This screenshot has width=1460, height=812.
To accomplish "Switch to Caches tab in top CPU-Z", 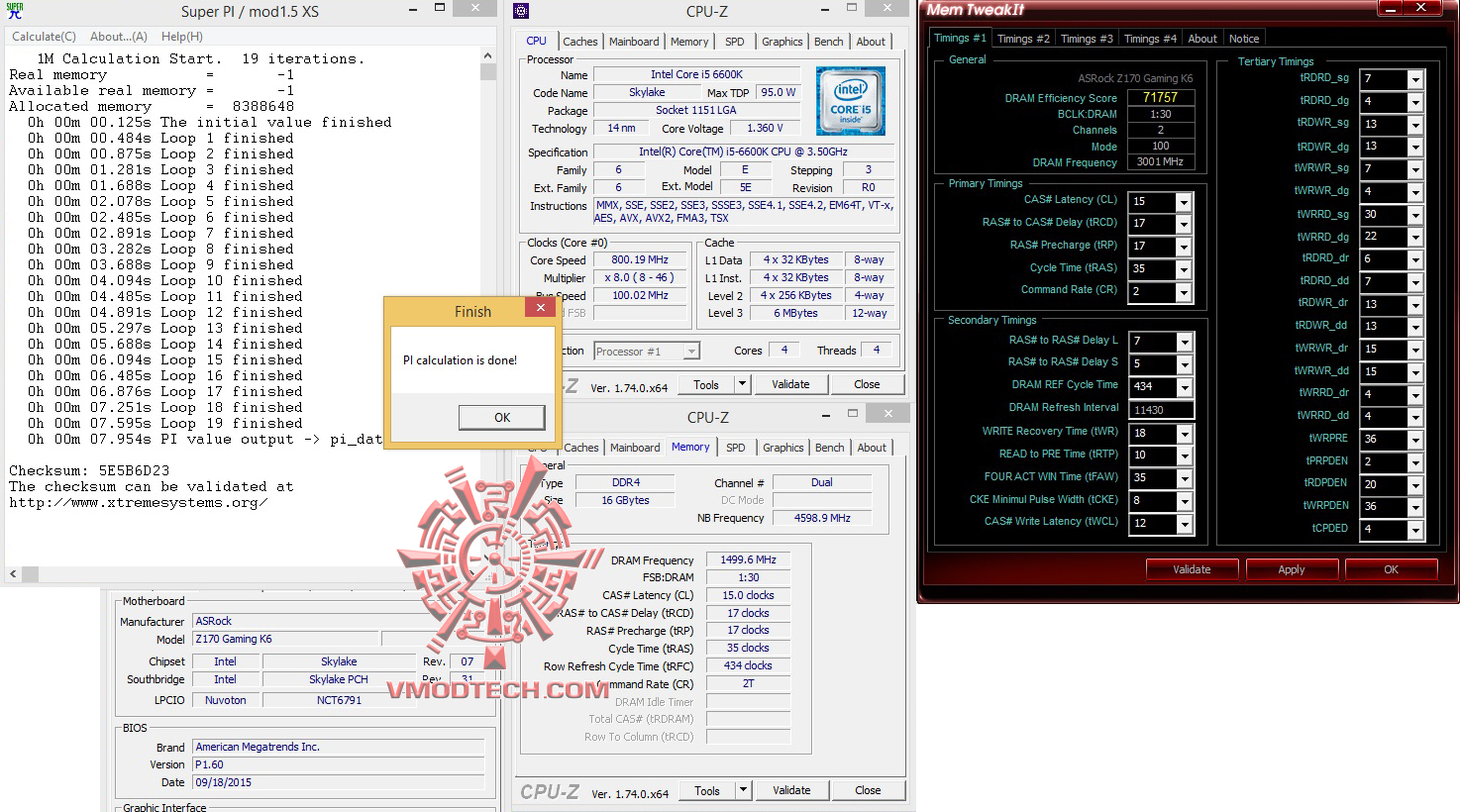I will (580, 42).
